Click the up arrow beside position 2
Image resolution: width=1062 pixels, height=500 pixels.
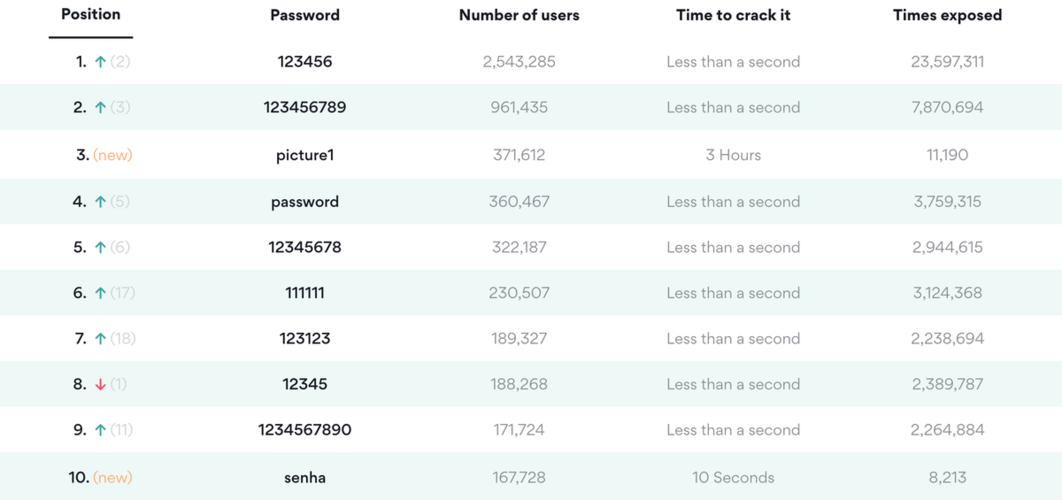coord(100,108)
